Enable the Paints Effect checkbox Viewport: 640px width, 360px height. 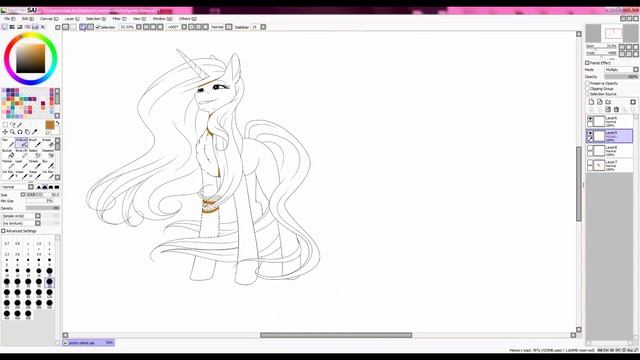587,63
